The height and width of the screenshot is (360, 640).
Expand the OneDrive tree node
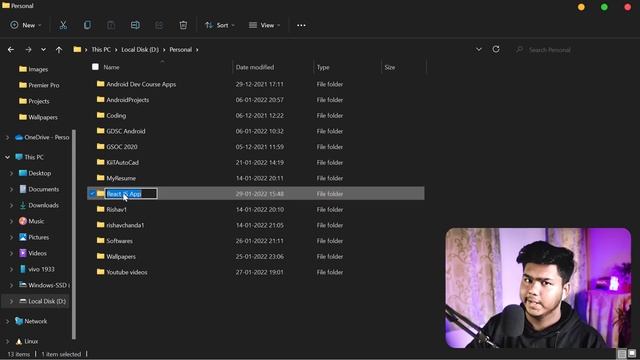[7, 138]
